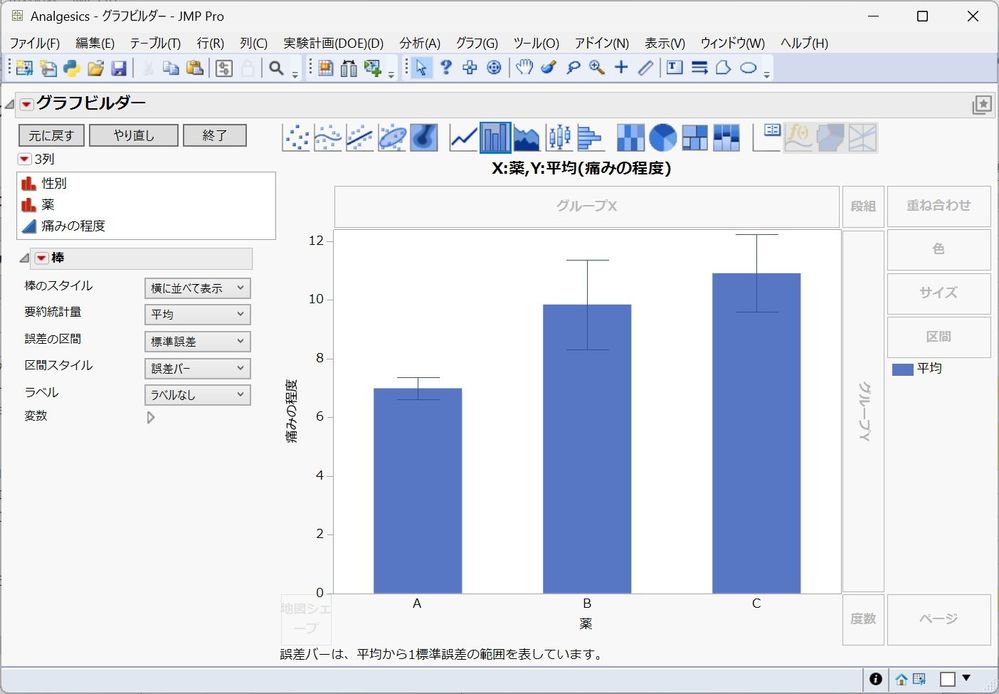
Task: Click the 元に戻す button
Action: (x=51, y=135)
